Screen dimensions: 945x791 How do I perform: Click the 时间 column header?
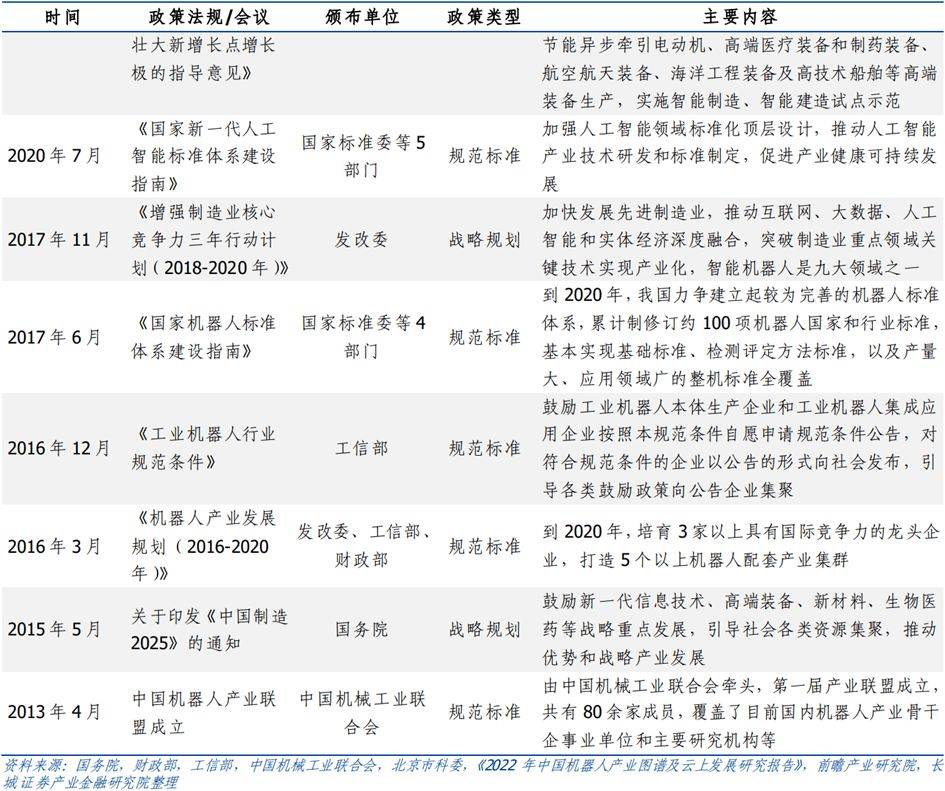coord(54,17)
